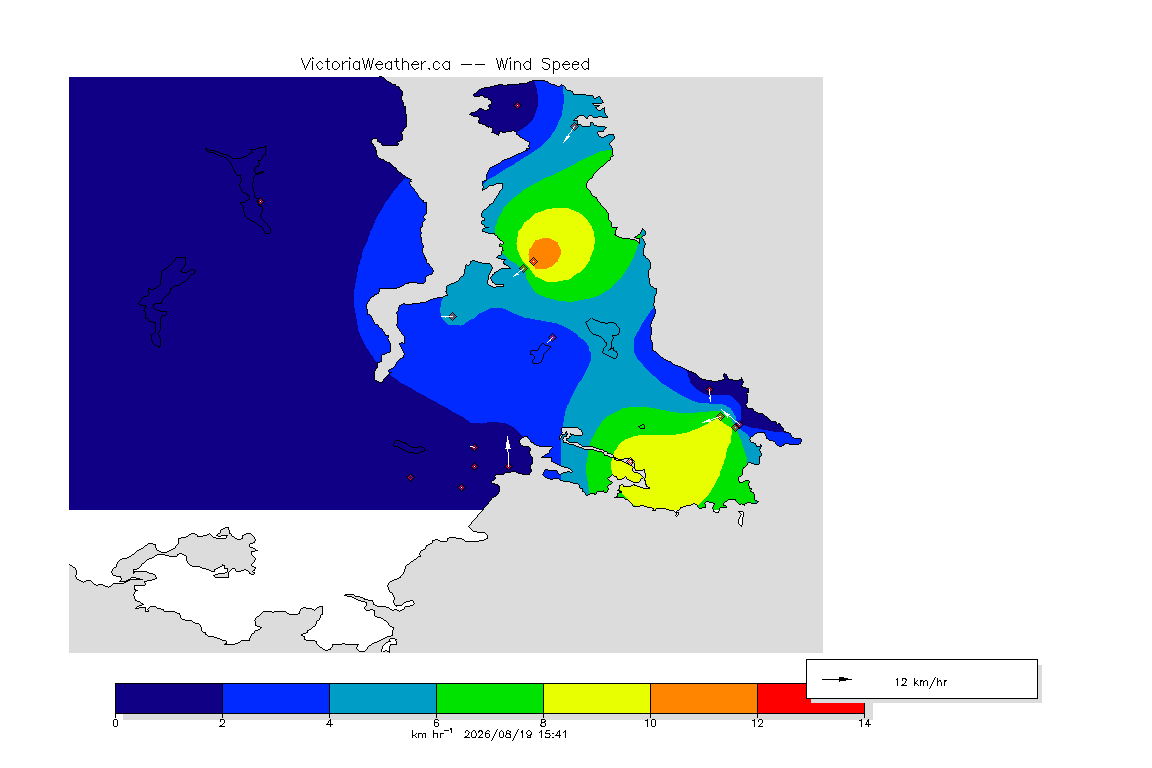This screenshot has width=1152, height=768.
Task: Select the blue 2–4 segment of the color bar
Action: (x=276, y=698)
